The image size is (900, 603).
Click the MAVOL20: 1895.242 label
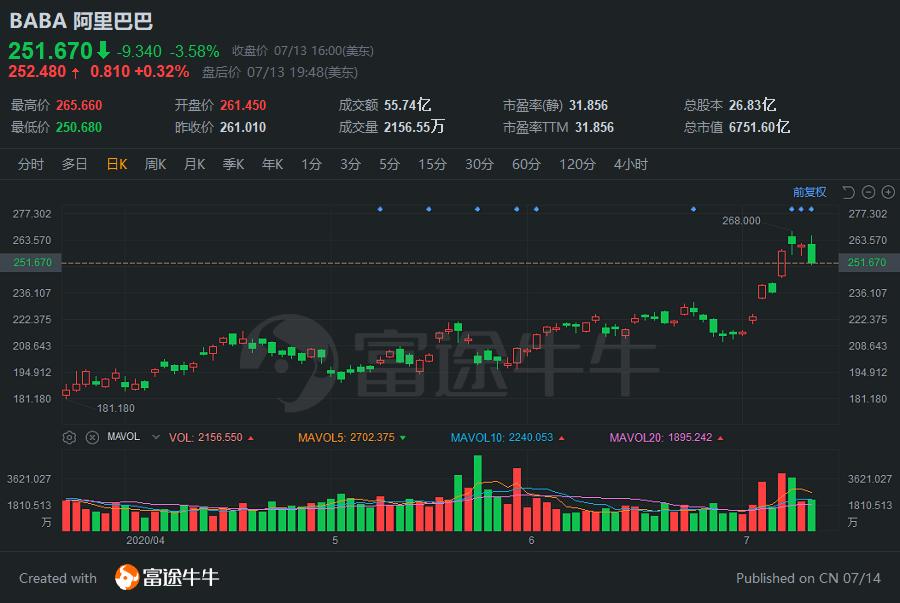[661, 438]
